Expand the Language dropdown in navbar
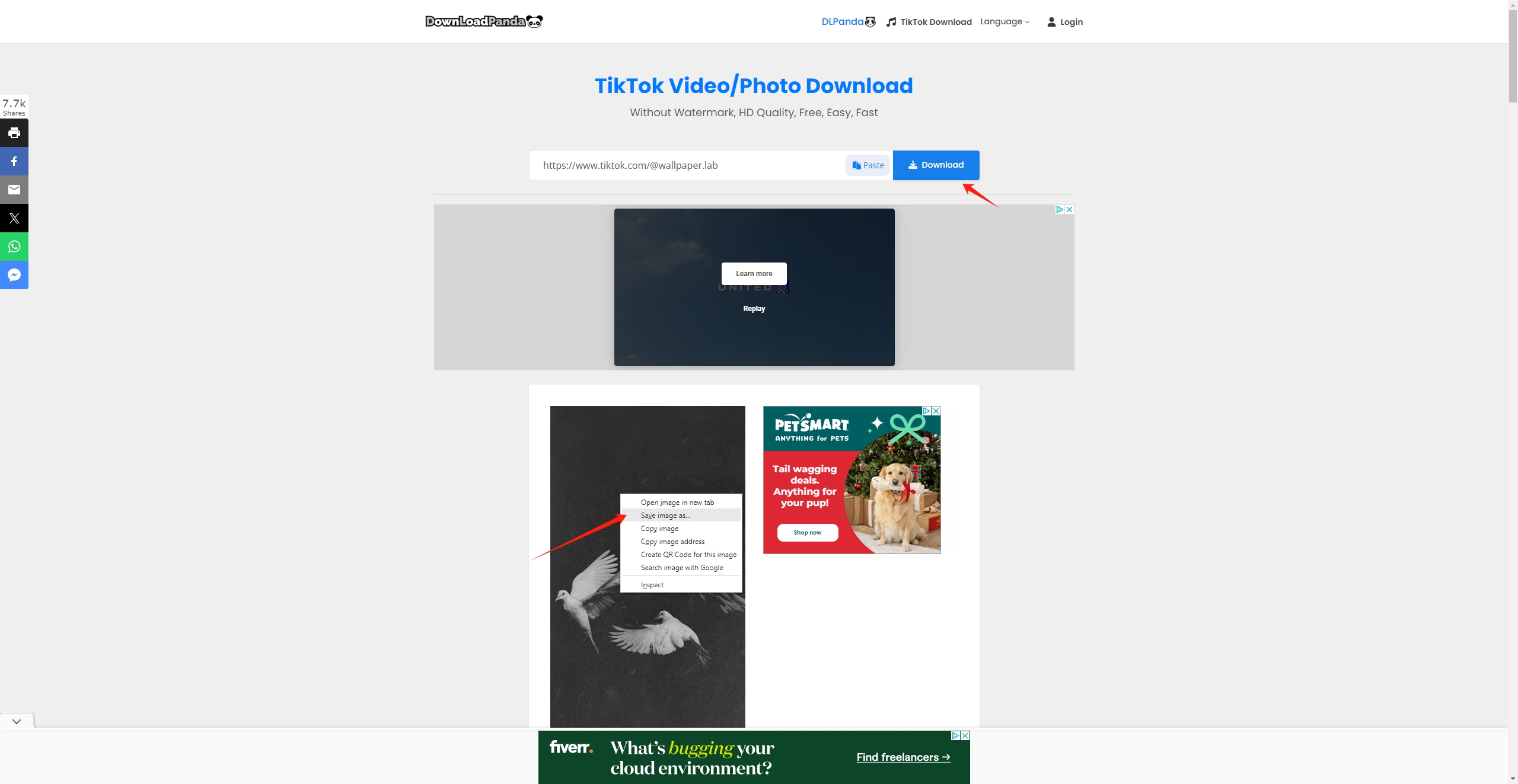 pos(1005,21)
